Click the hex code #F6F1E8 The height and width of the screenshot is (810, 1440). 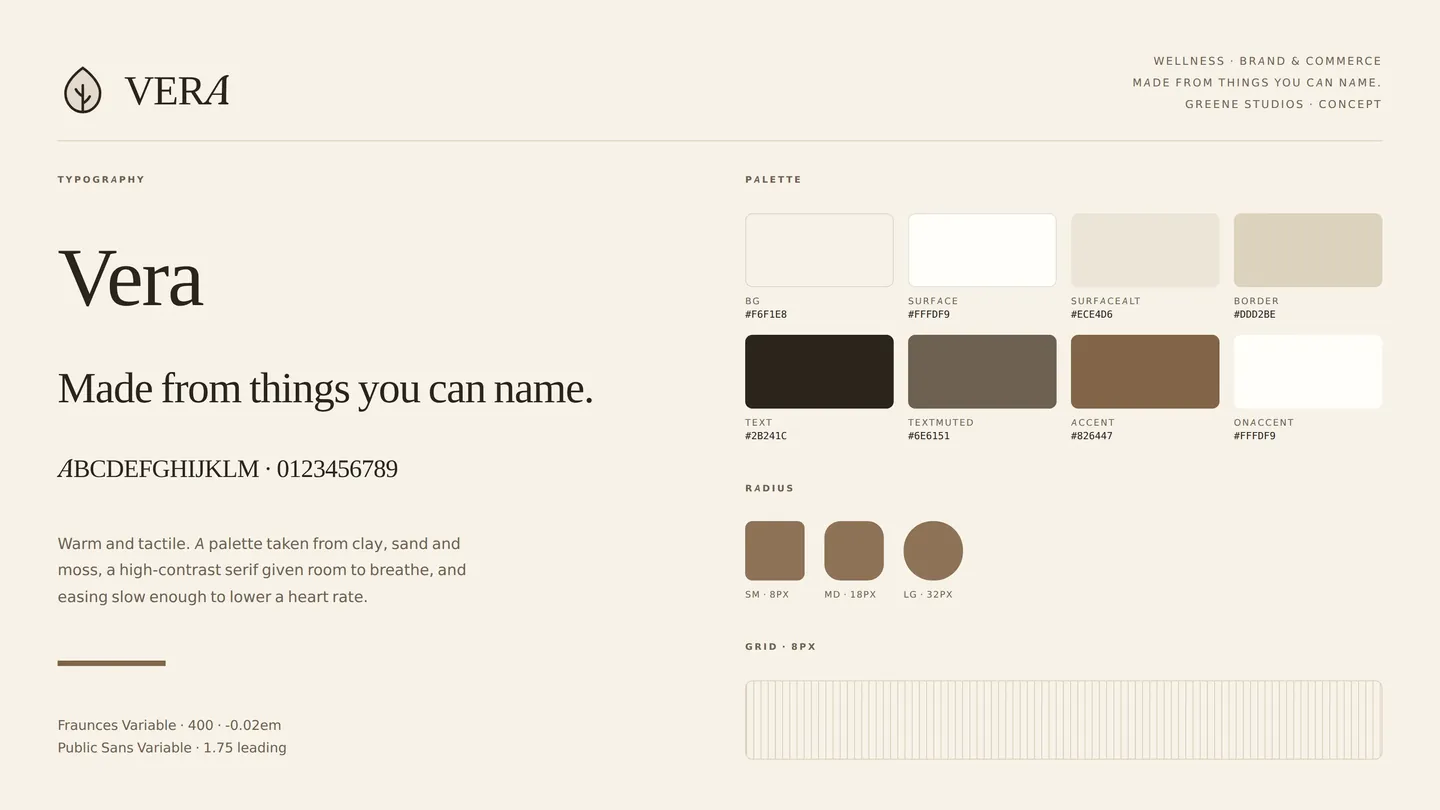pyautogui.click(x=766, y=315)
